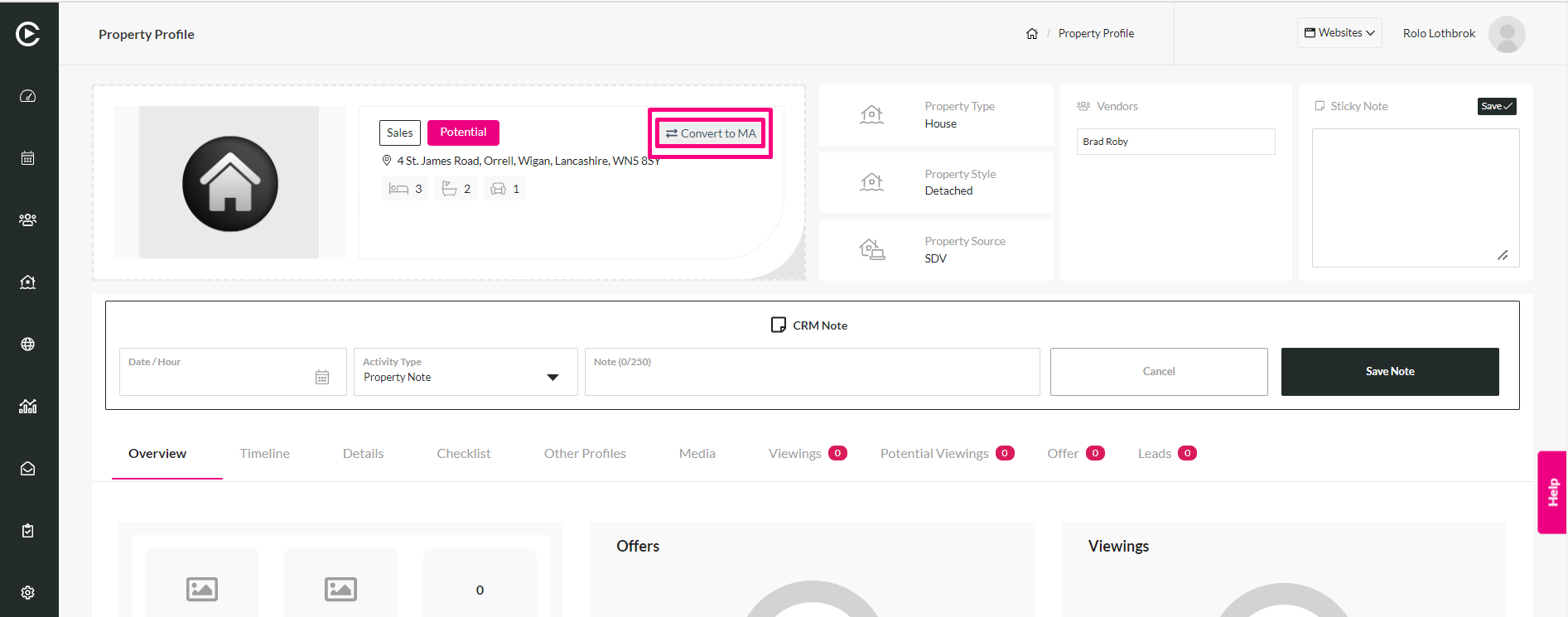Open the property house icon in sidebar
Viewport: 1568px width, 617px height.
(28, 282)
